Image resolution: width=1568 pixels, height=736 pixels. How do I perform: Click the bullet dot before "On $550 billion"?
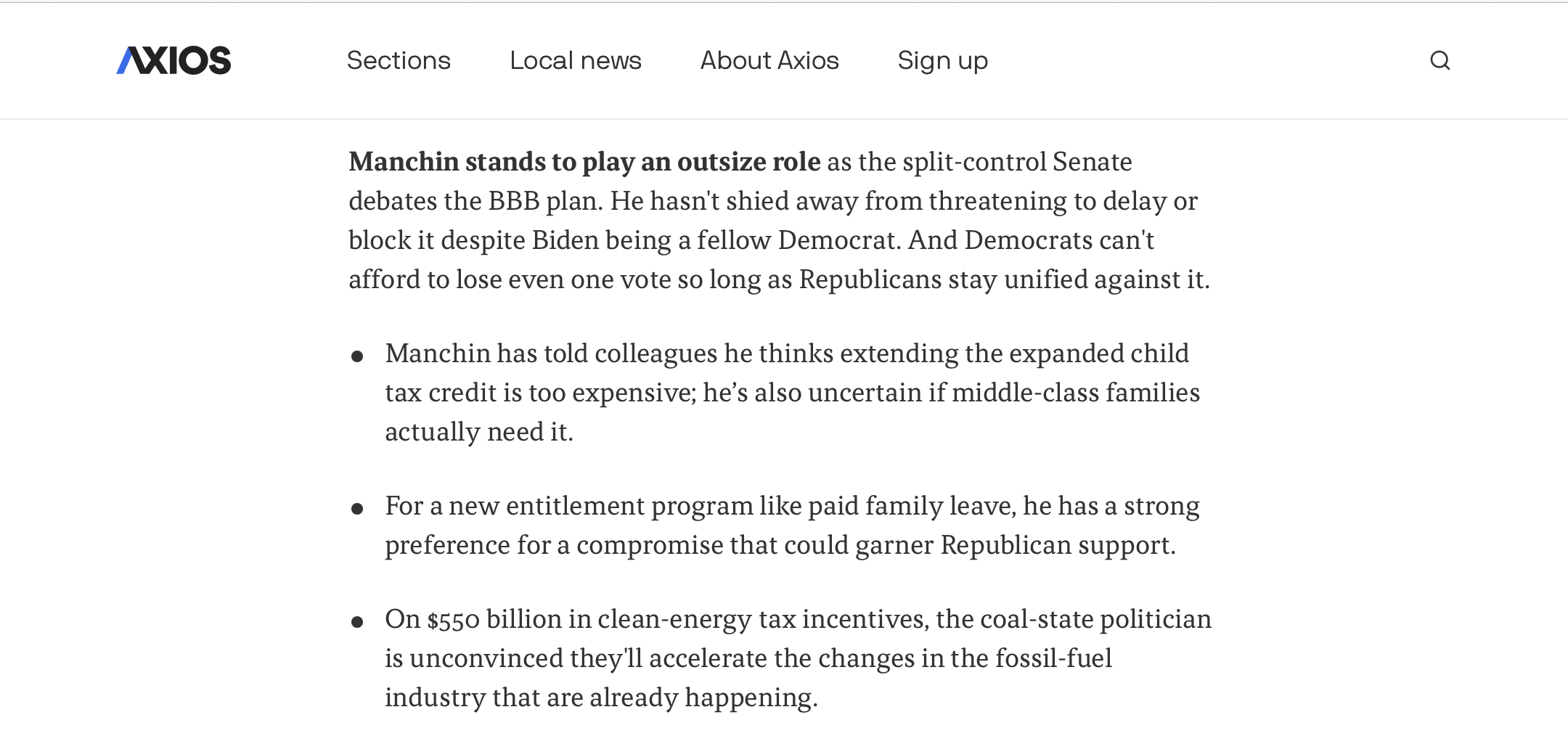pos(357,622)
